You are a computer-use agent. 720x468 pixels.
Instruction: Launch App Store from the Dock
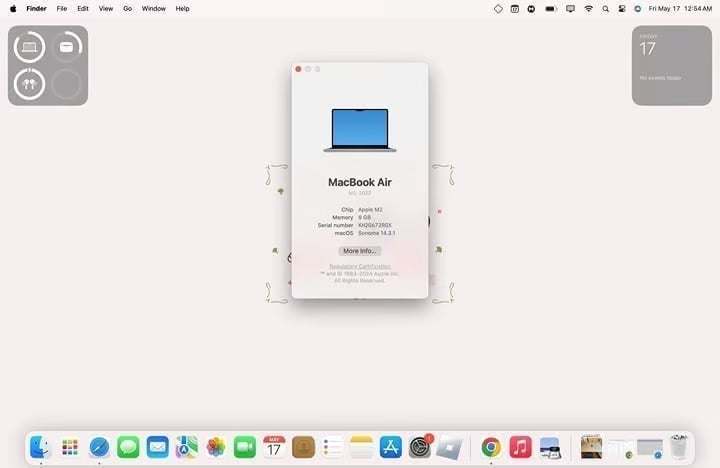click(x=391, y=447)
